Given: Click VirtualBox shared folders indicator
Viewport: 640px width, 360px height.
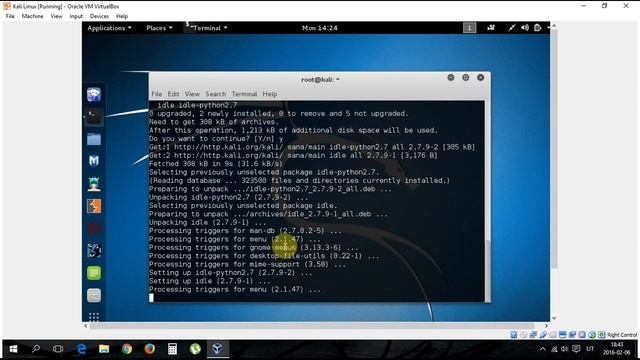Looking at the screenshot, I should point(553,335).
